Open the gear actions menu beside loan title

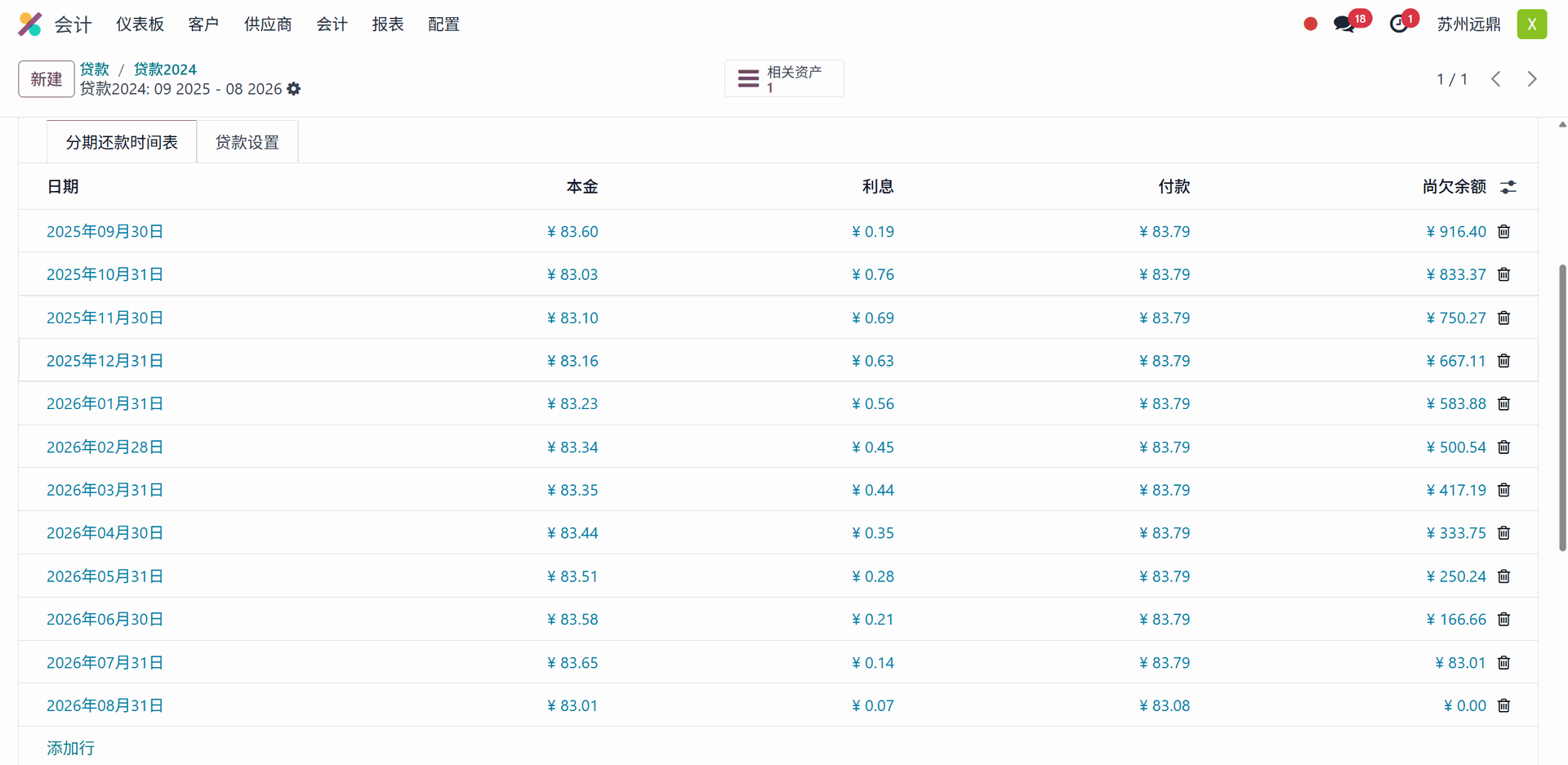tap(294, 89)
